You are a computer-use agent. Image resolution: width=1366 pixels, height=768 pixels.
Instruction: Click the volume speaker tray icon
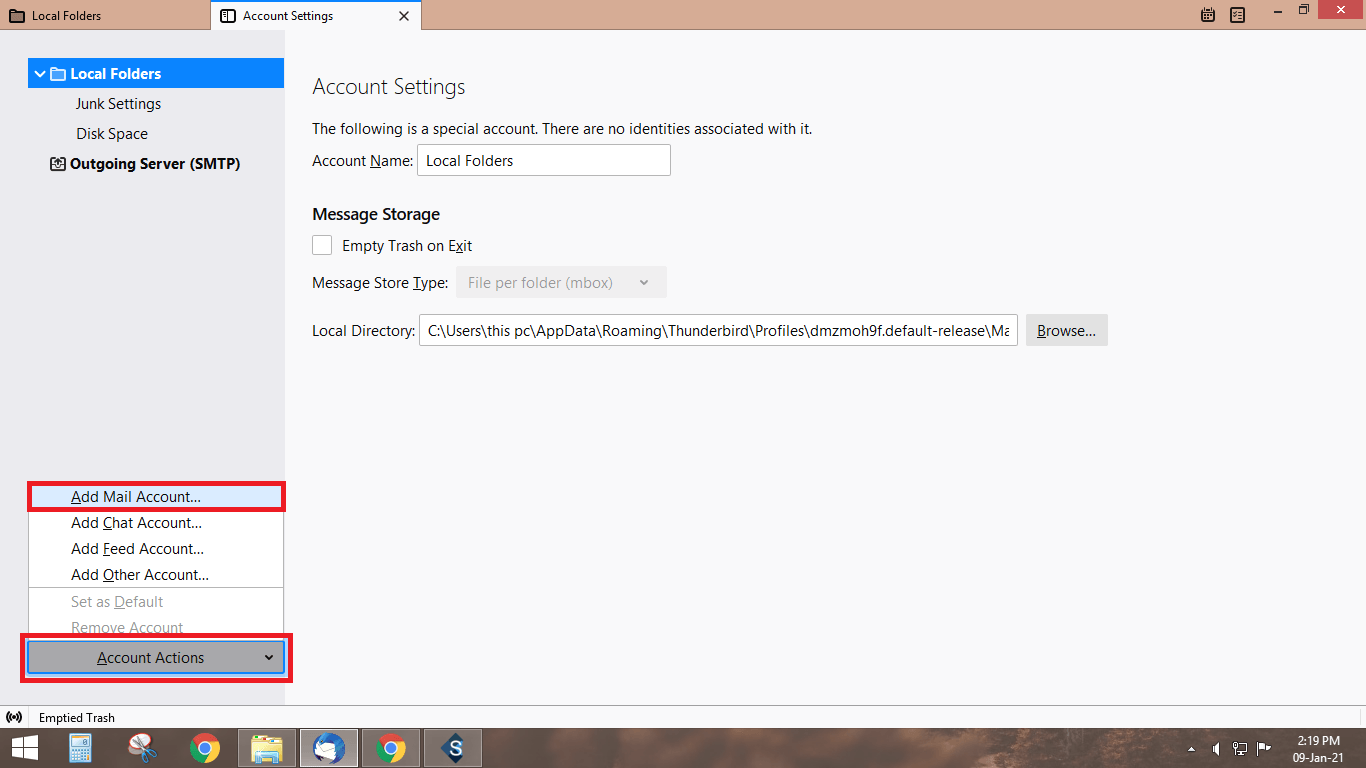point(1216,748)
